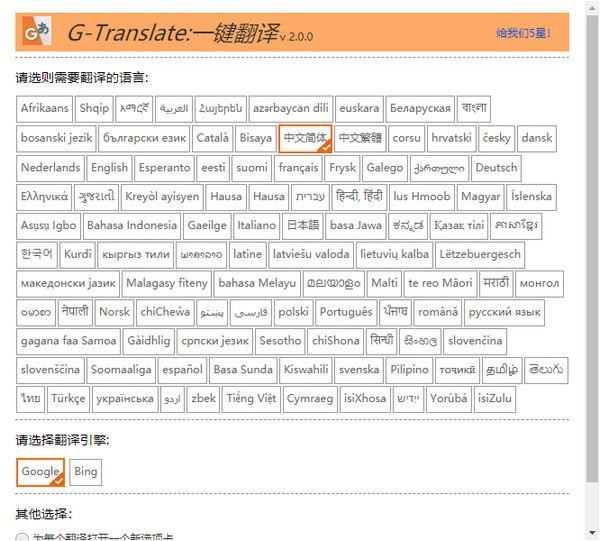Select hrvatski language

(452, 139)
